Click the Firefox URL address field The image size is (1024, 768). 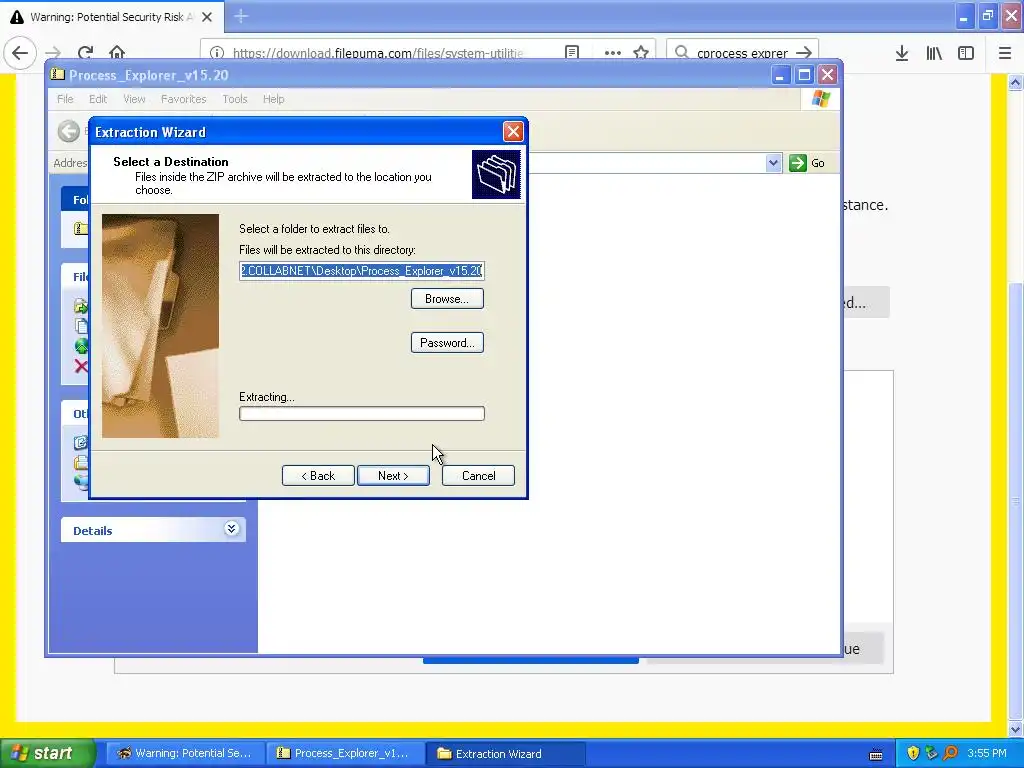click(379, 53)
